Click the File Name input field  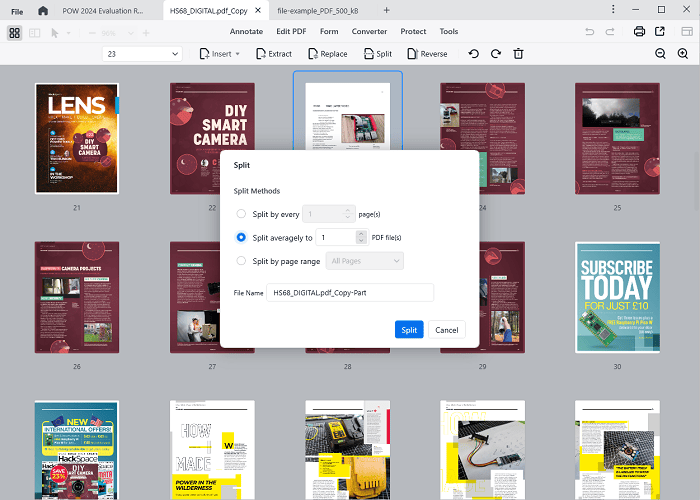[349, 292]
